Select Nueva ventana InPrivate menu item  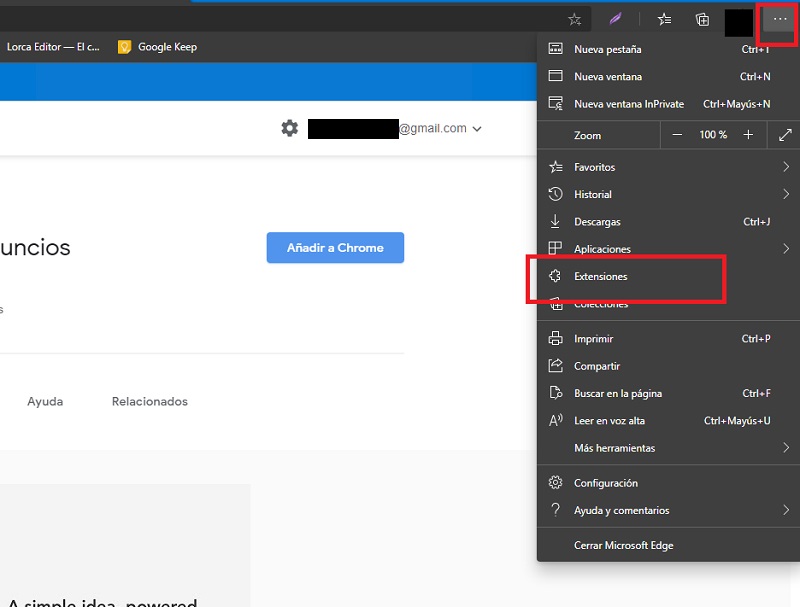tap(668, 104)
